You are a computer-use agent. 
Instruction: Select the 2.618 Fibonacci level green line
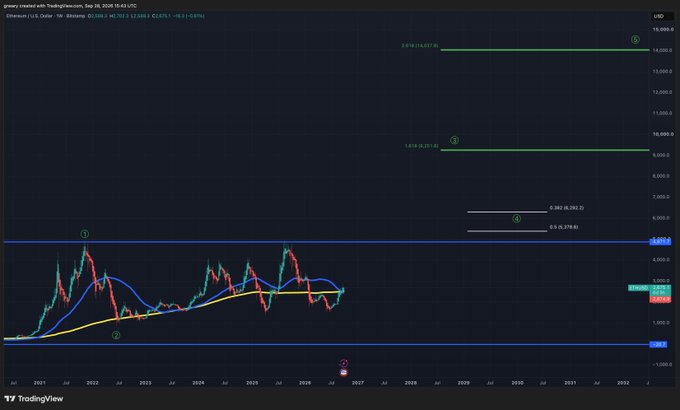click(545, 50)
